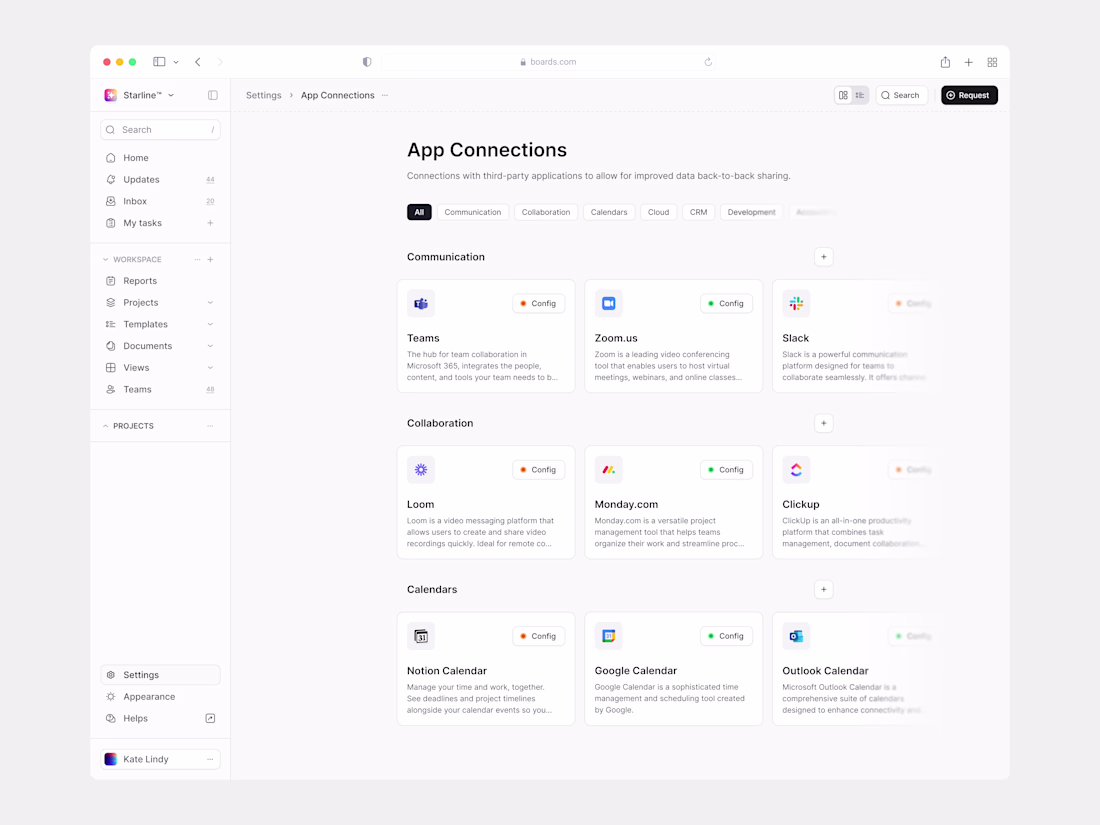Open Kate Lindy account options ellipsis

210,759
